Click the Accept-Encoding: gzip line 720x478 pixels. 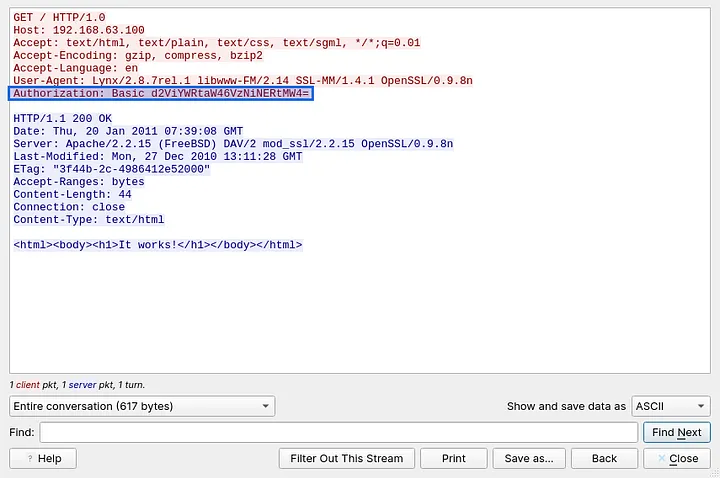[x=138, y=56]
